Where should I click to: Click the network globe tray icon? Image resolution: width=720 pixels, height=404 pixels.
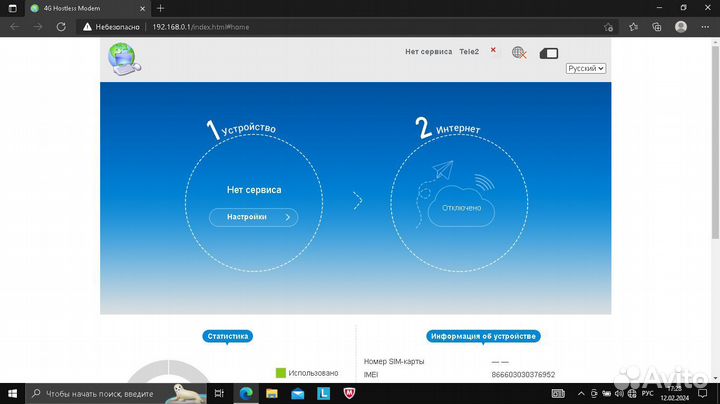pos(632,393)
